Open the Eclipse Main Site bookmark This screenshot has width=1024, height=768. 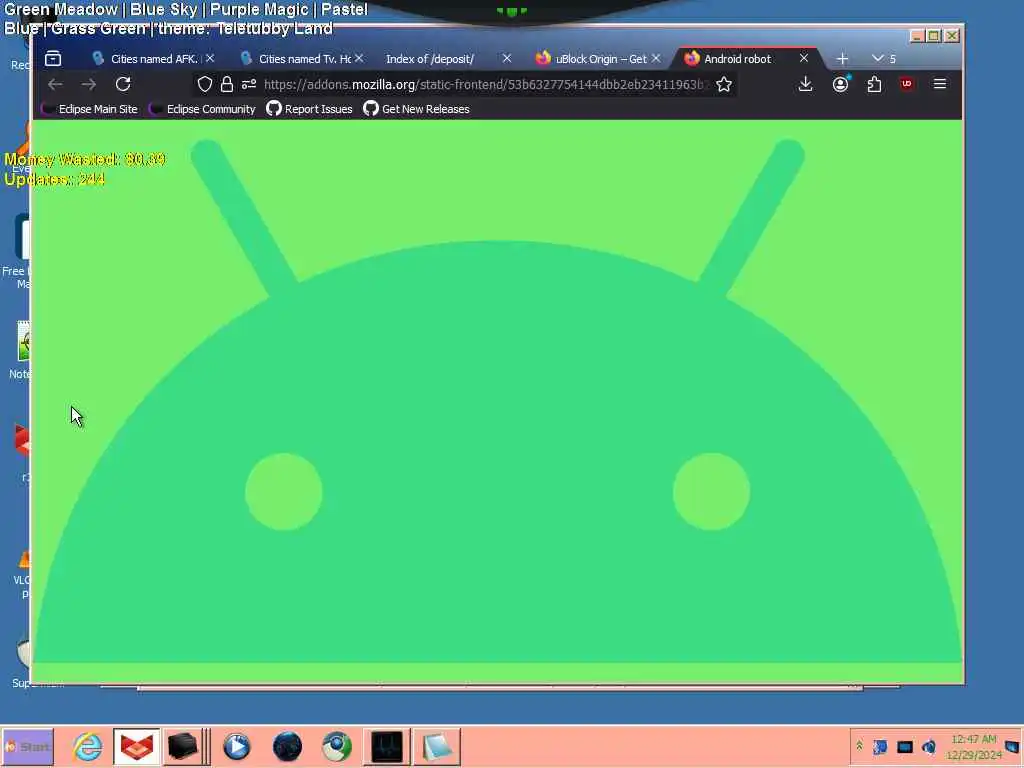[x=90, y=109]
